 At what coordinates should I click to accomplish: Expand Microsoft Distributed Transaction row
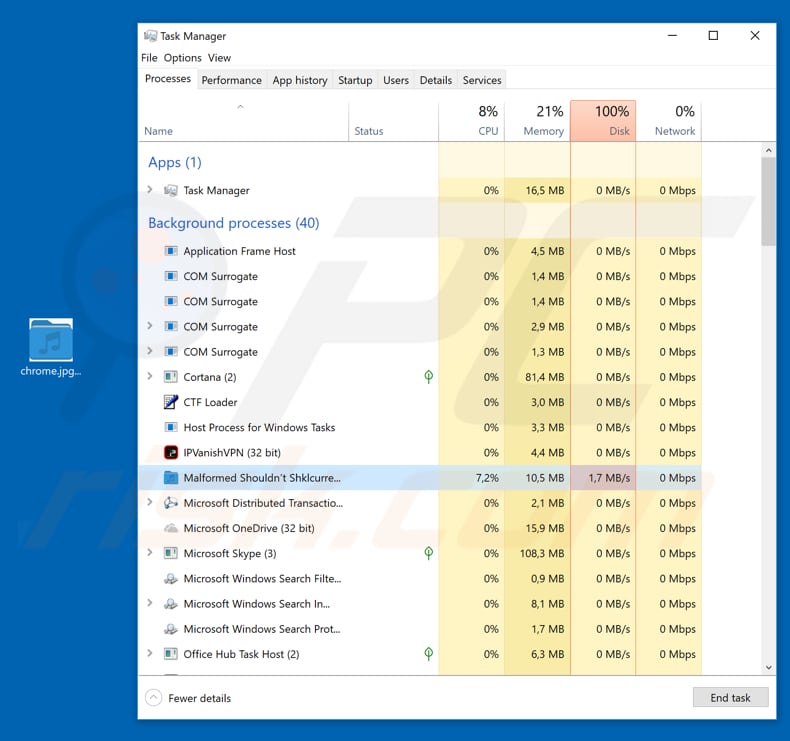(150, 502)
